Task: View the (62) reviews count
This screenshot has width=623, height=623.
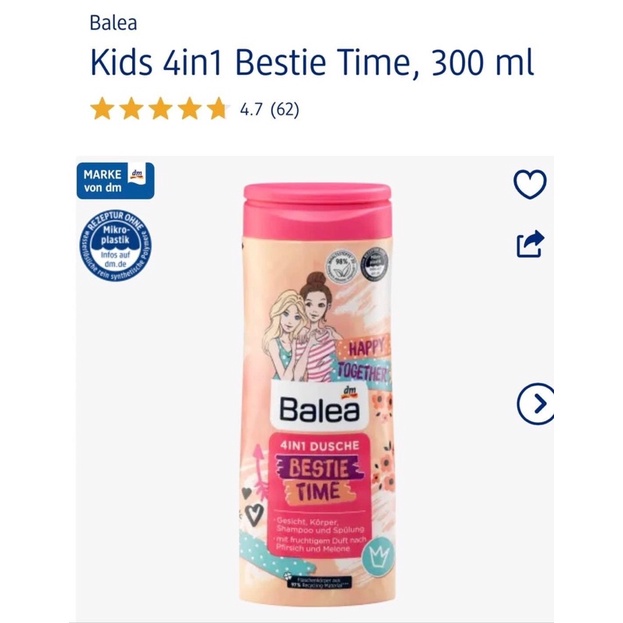Action: [284, 109]
